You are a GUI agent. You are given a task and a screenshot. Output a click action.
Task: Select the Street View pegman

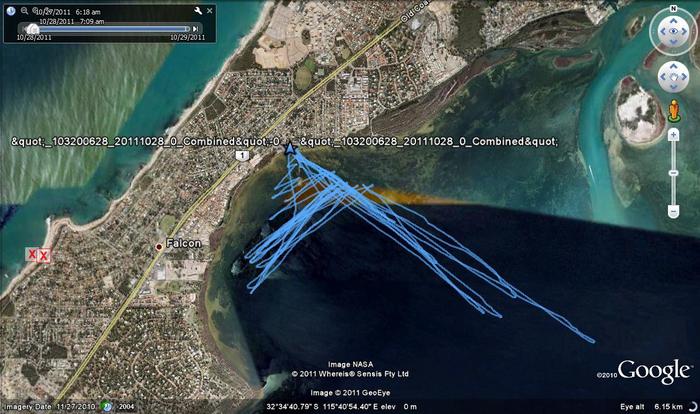pyautogui.click(x=672, y=108)
